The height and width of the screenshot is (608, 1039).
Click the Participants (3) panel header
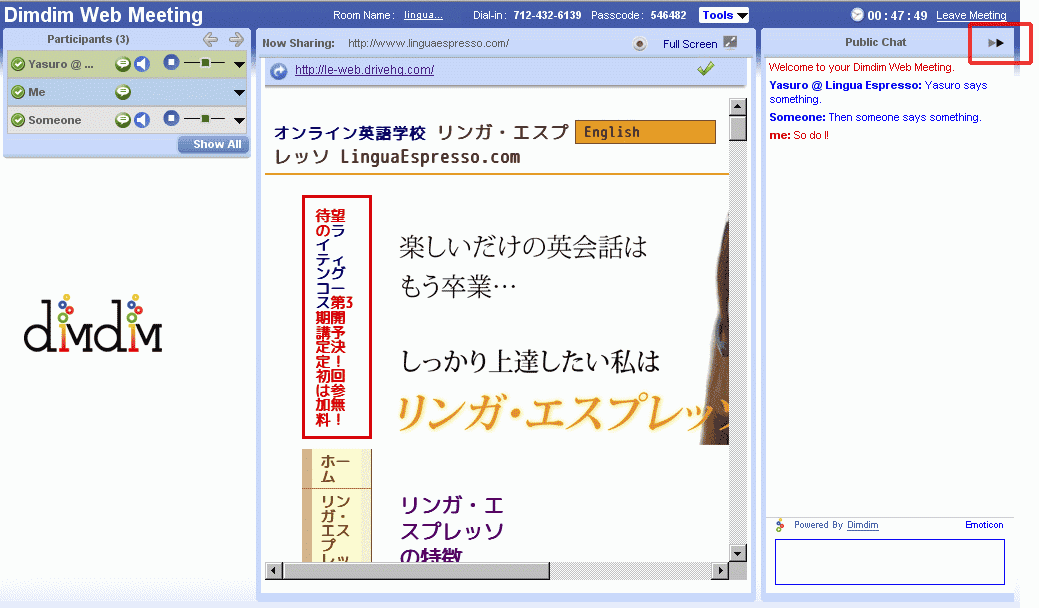tap(88, 39)
